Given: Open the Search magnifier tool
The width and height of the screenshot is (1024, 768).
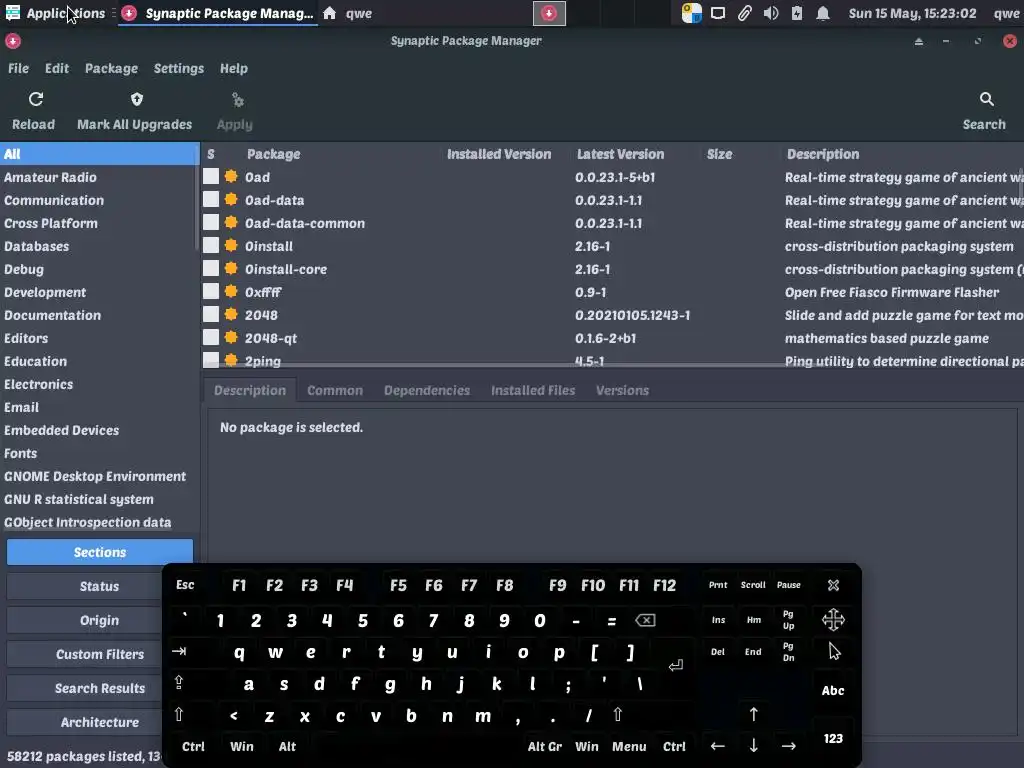Looking at the screenshot, I should click(x=986, y=99).
